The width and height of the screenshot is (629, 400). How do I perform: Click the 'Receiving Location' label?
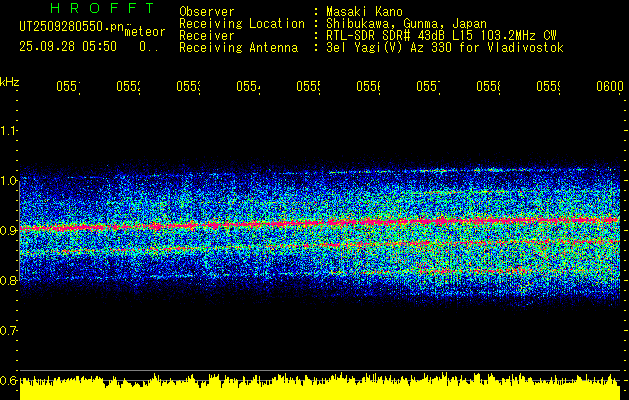(242, 24)
